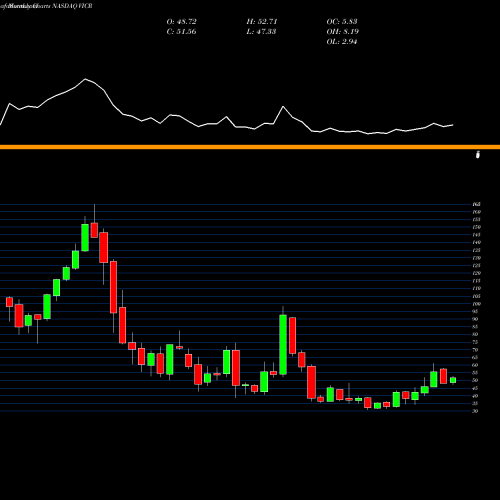
Task: Click the 75 price axis label
Action: 475,342
